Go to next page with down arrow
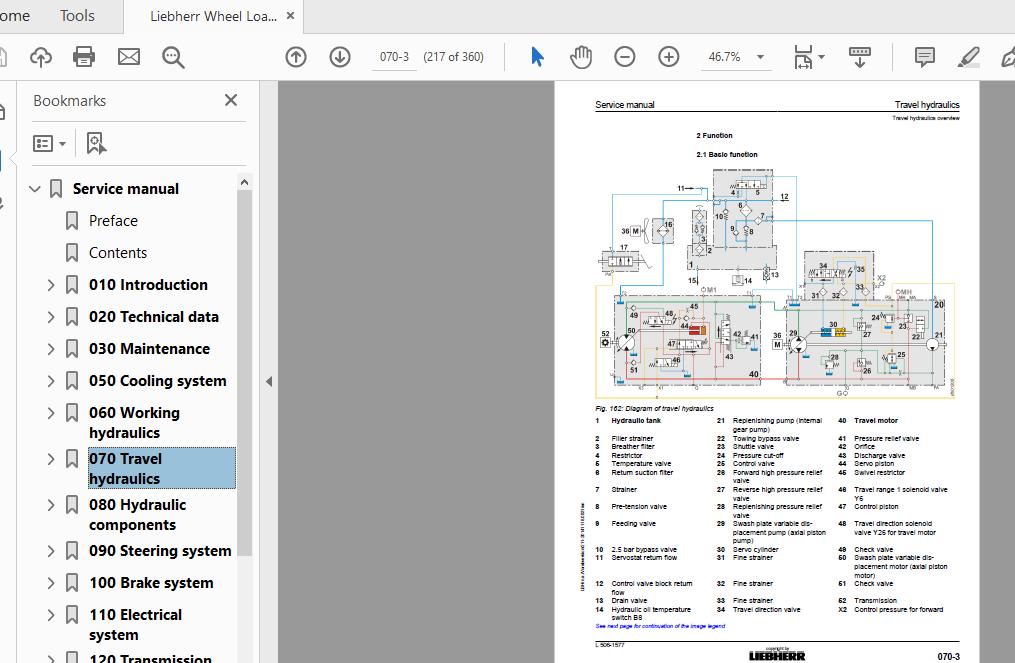 pos(340,57)
